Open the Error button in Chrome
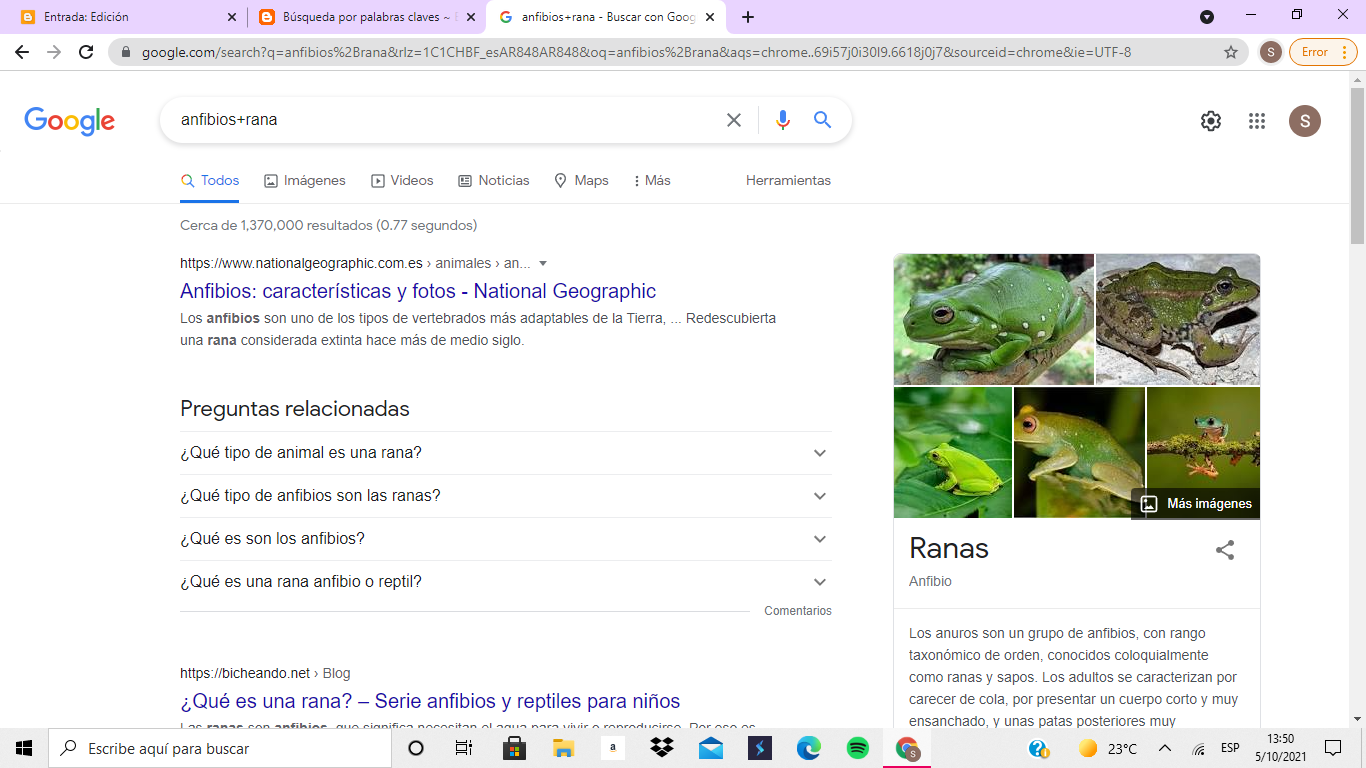The height and width of the screenshot is (768, 1366). click(x=1323, y=52)
